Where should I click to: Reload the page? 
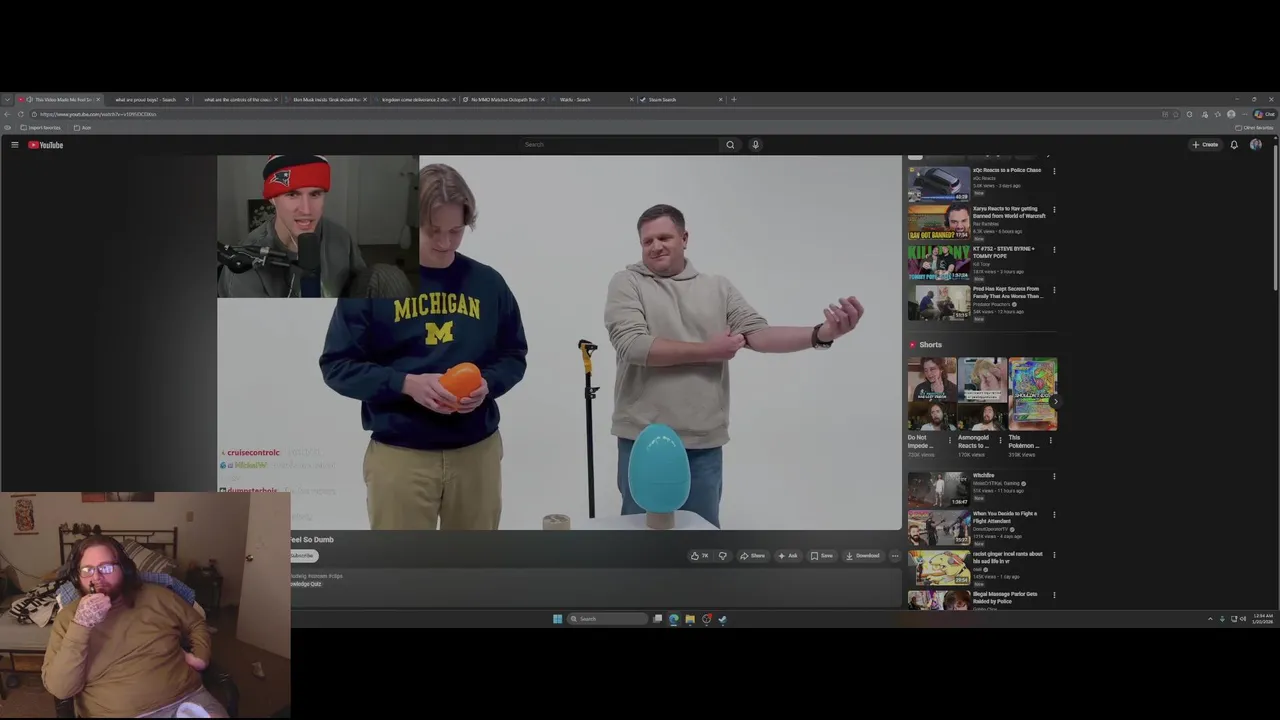21,114
